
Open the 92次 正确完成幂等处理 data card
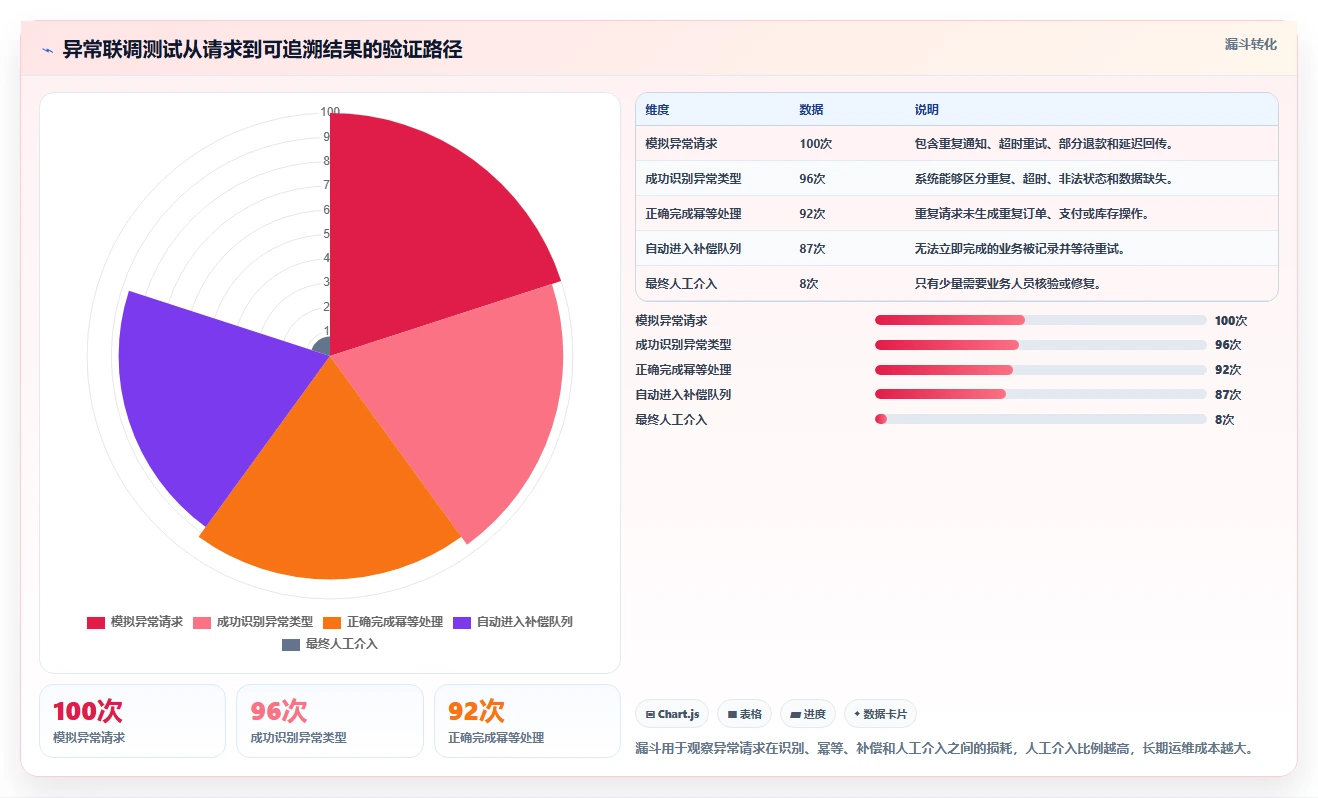[x=527, y=721]
